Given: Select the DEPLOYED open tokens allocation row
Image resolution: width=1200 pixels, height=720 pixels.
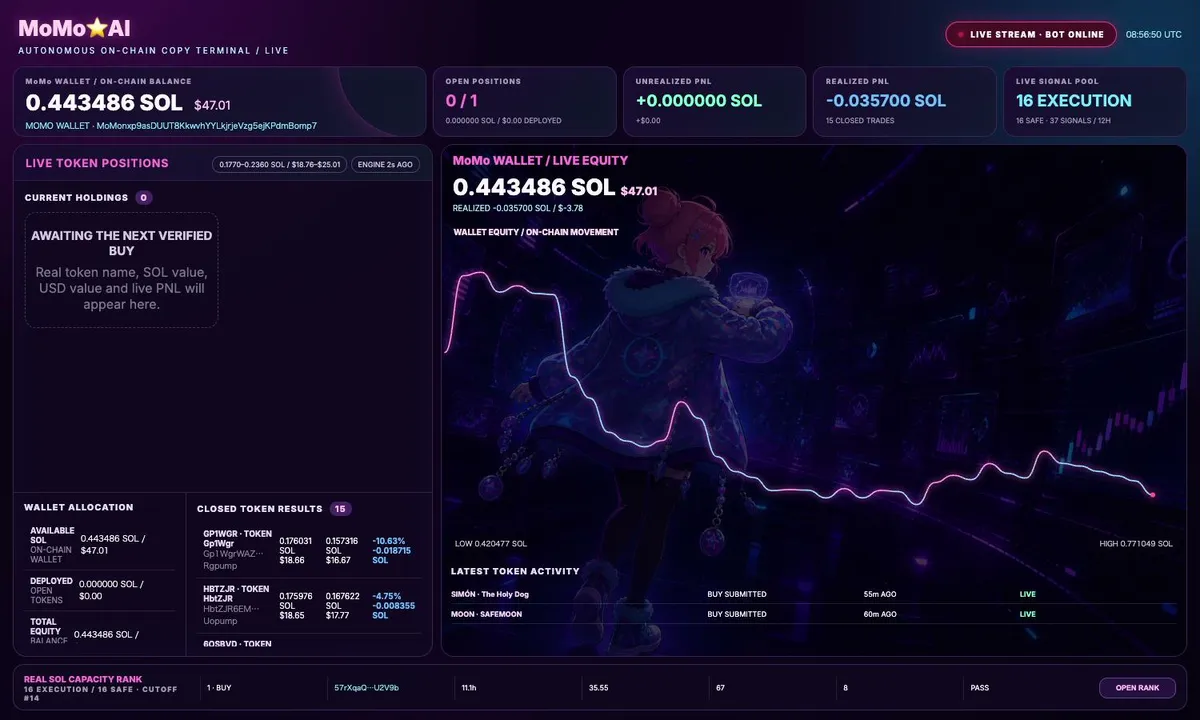Looking at the screenshot, I should [98, 590].
